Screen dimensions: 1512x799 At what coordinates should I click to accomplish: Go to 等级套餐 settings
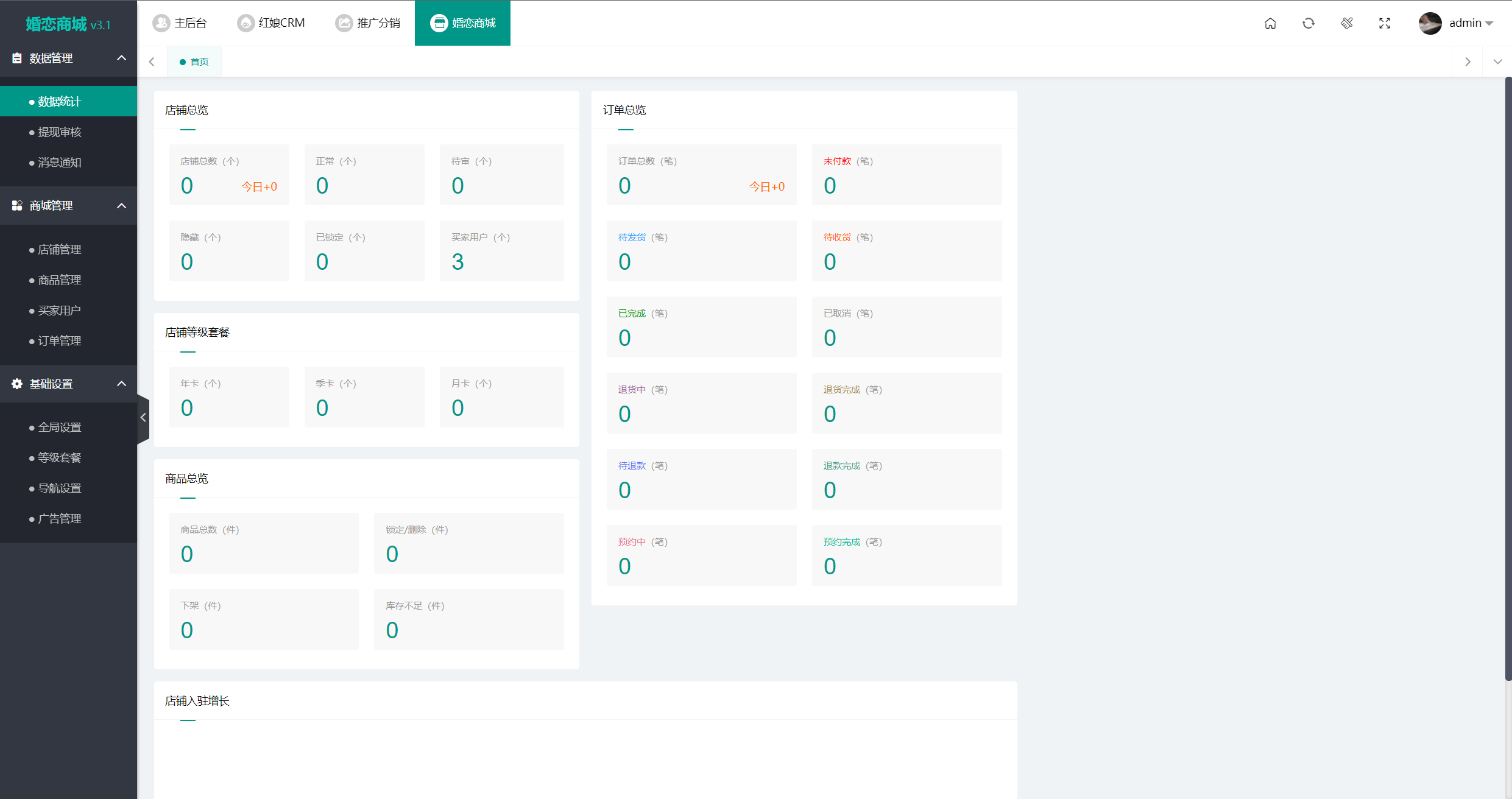(x=60, y=458)
